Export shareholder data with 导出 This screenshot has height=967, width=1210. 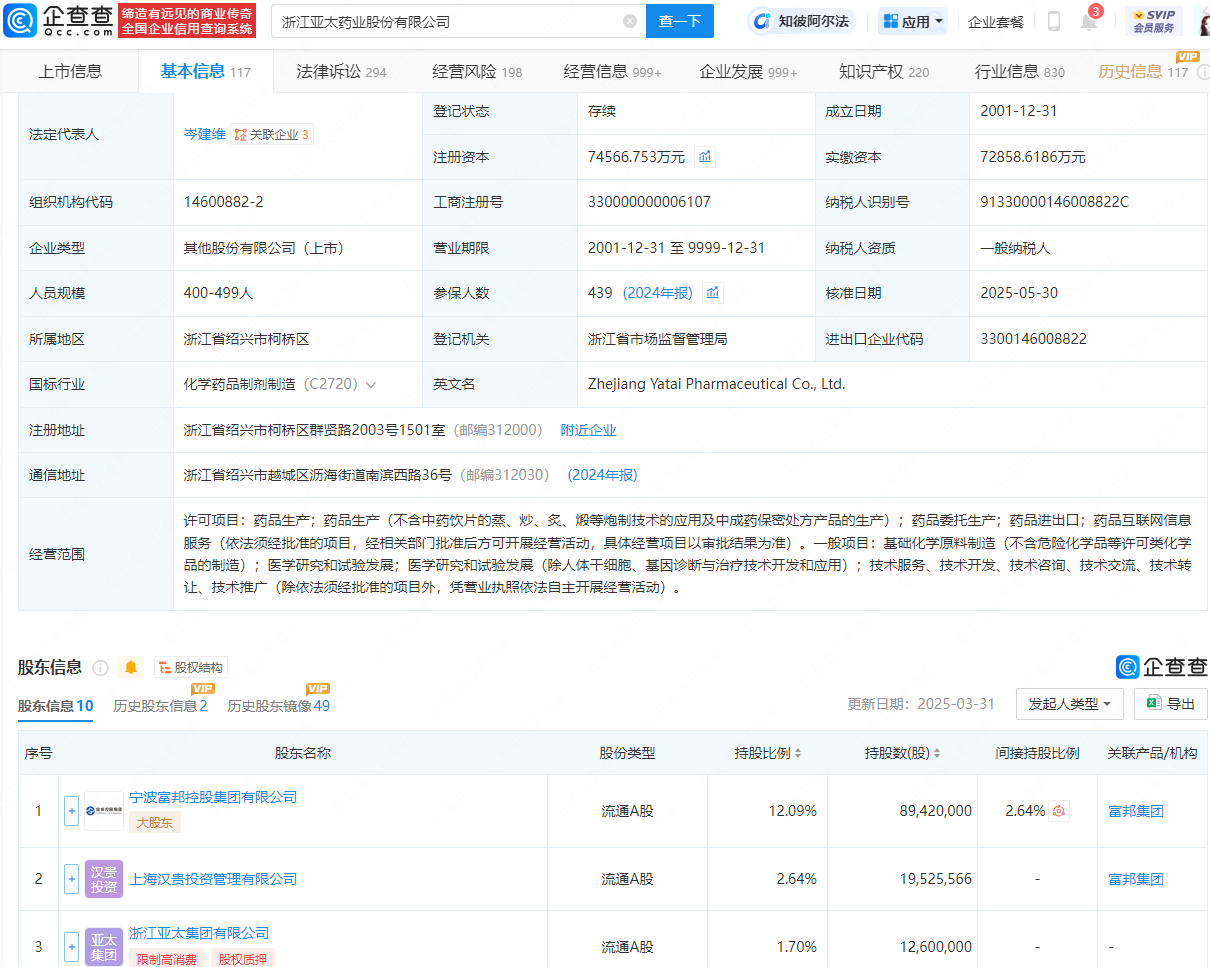click(x=1171, y=704)
